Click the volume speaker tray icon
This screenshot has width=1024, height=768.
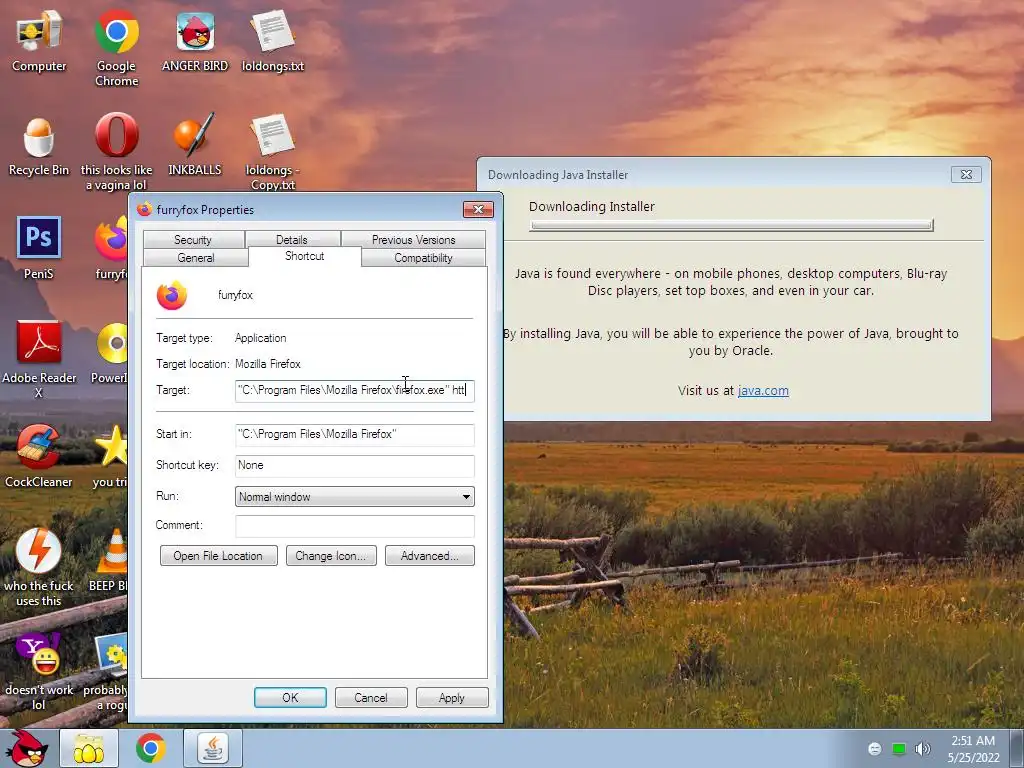(x=923, y=748)
